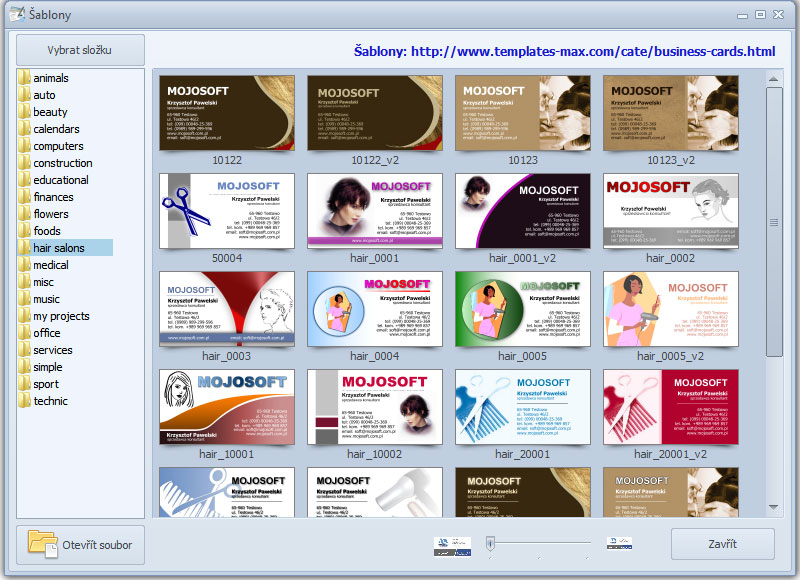Choose the office templates folder

coord(47,333)
